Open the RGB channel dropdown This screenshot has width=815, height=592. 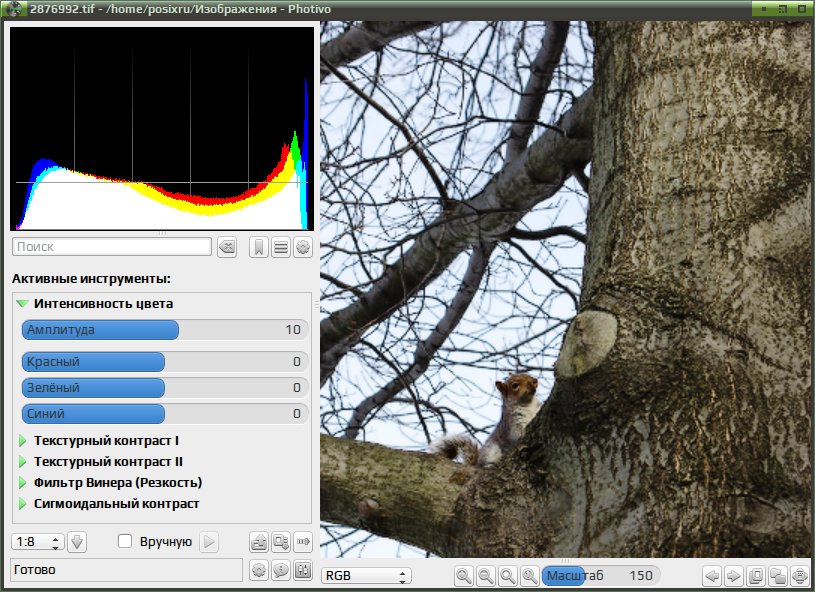coord(366,576)
